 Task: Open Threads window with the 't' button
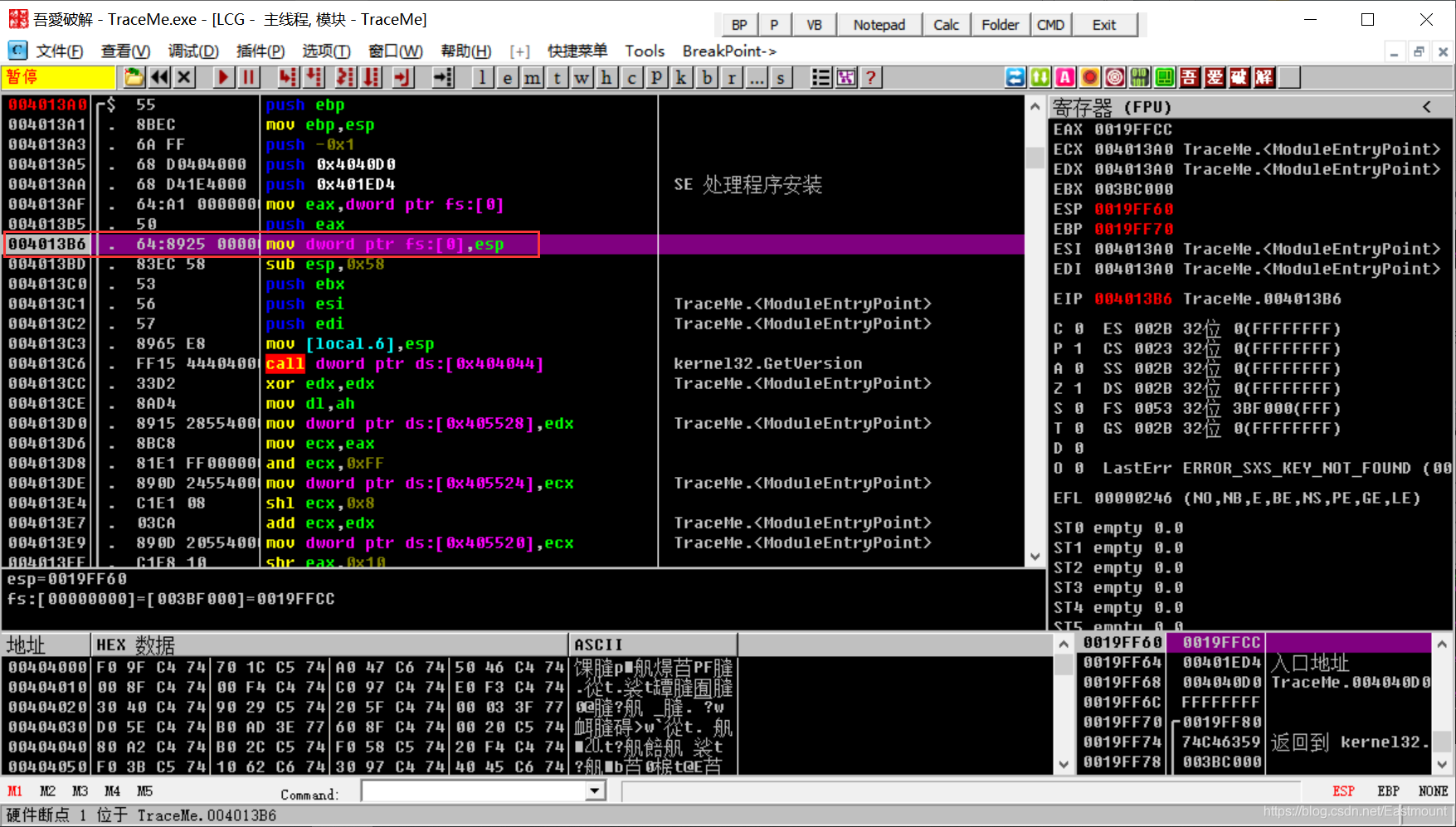click(x=558, y=78)
